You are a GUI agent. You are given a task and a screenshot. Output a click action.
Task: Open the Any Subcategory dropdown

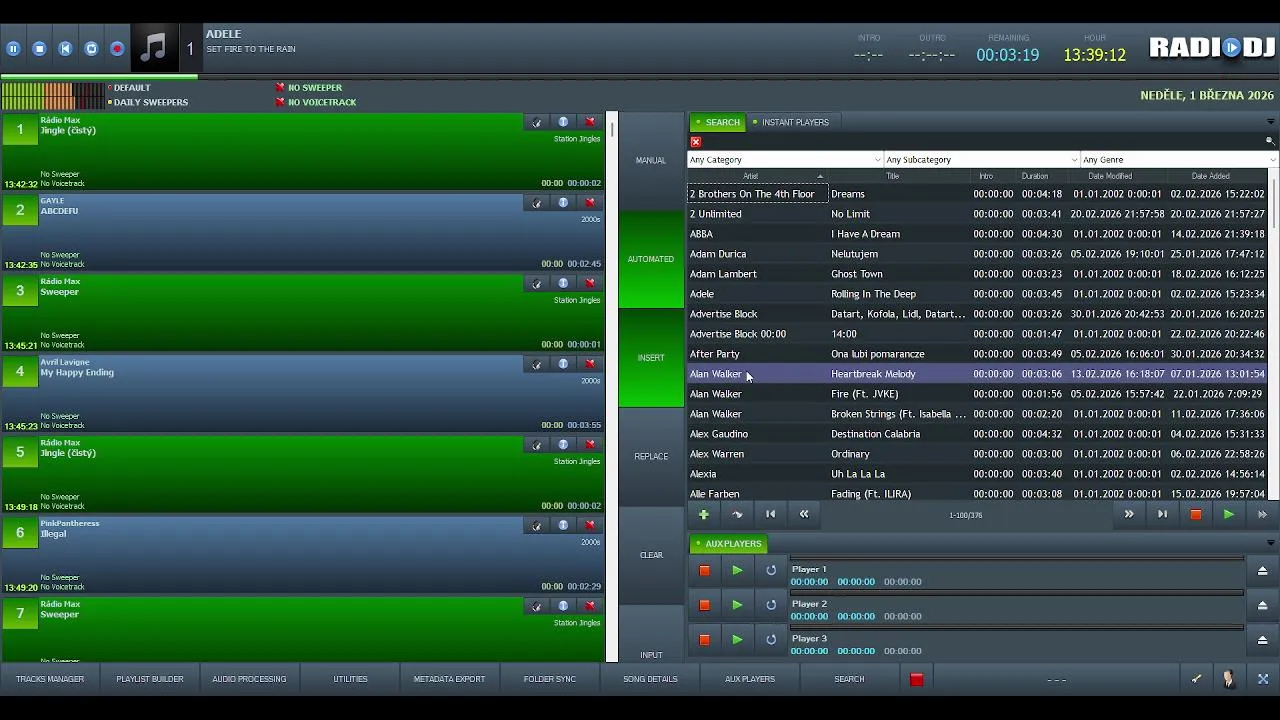point(982,160)
